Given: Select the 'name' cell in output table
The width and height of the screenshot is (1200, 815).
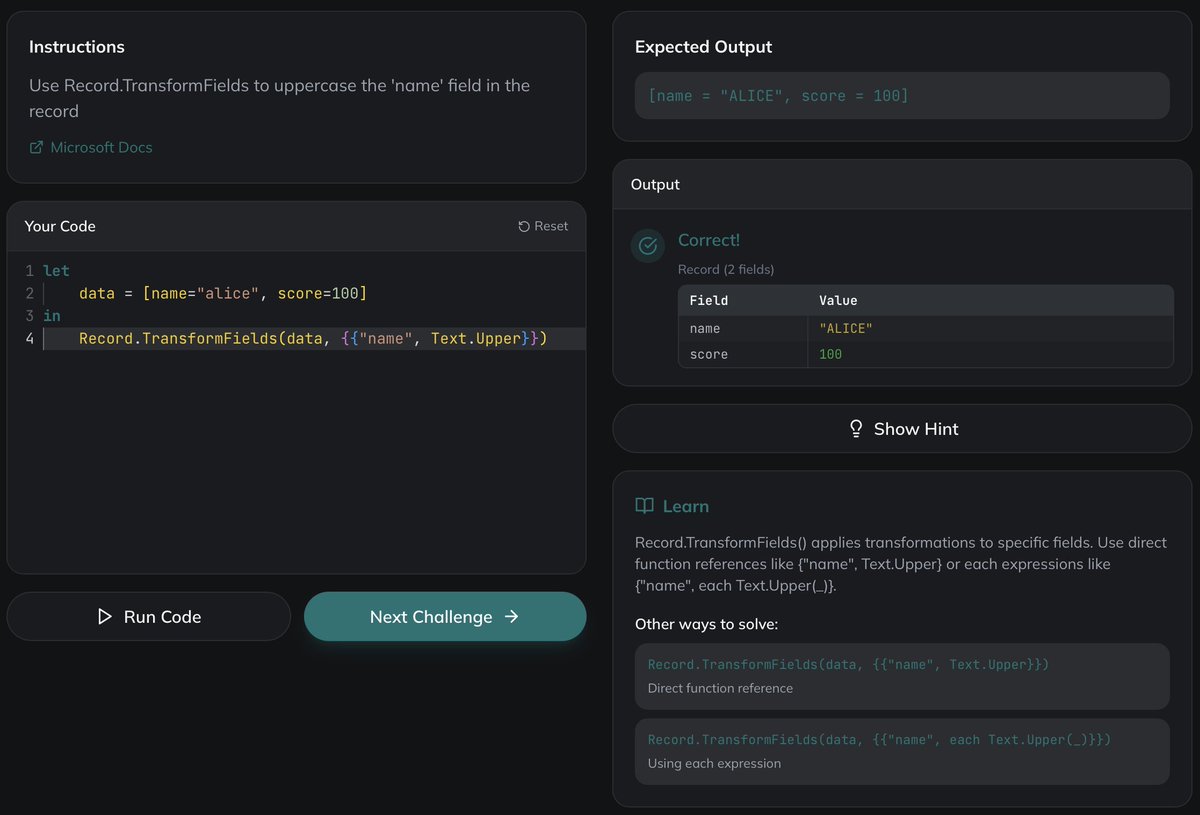Looking at the screenshot, I should click(x=743, y=328).
